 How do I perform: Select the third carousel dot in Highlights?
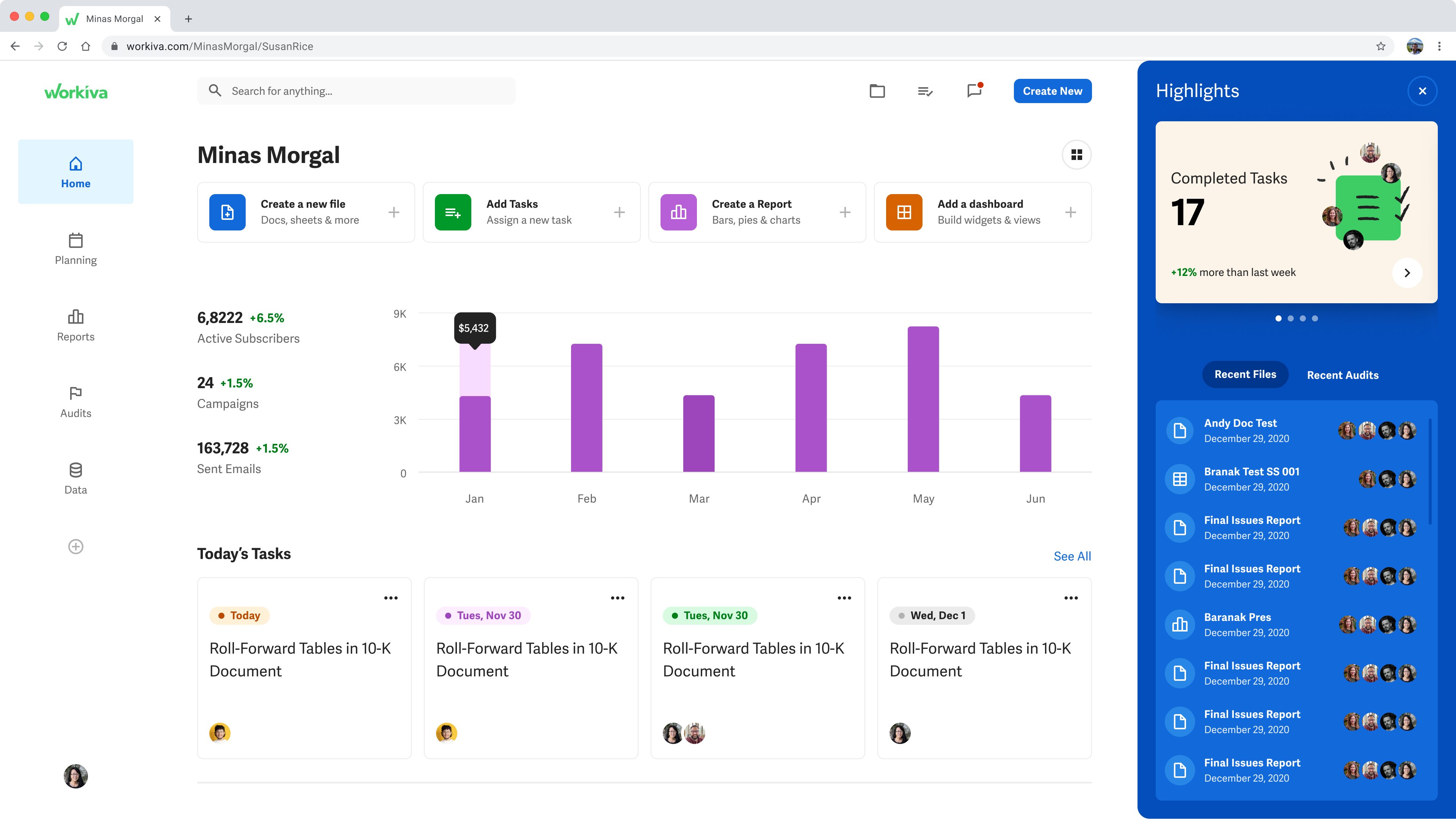point(1303,318)
